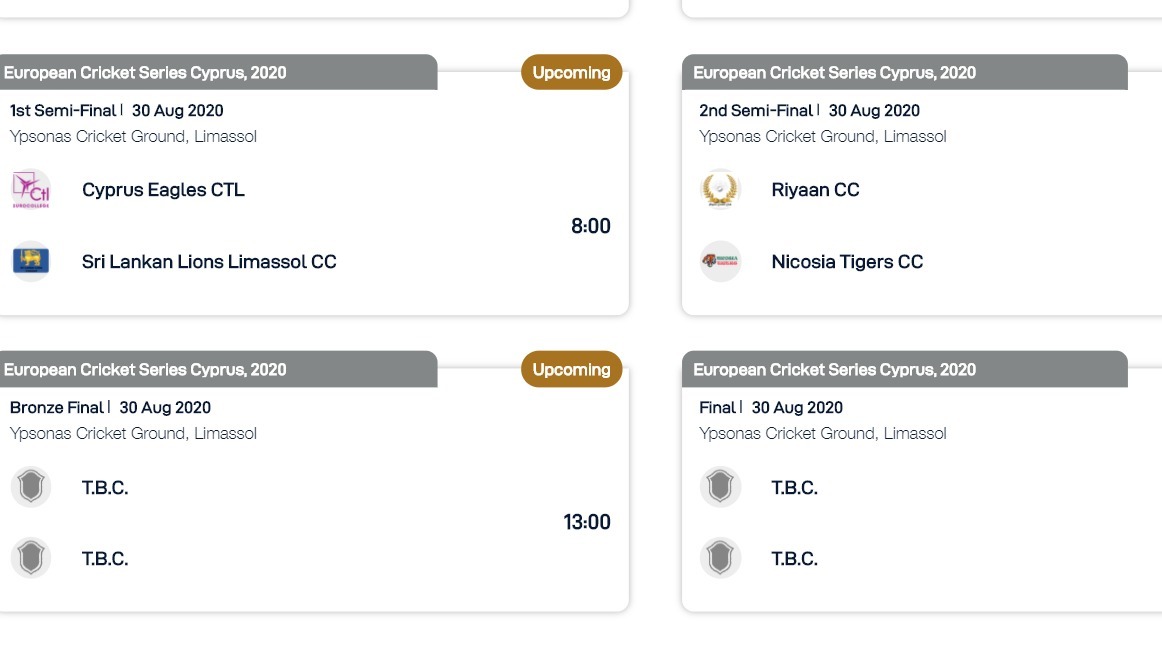Click Upcoming badge on Bronze Final card

pos(571,369)
